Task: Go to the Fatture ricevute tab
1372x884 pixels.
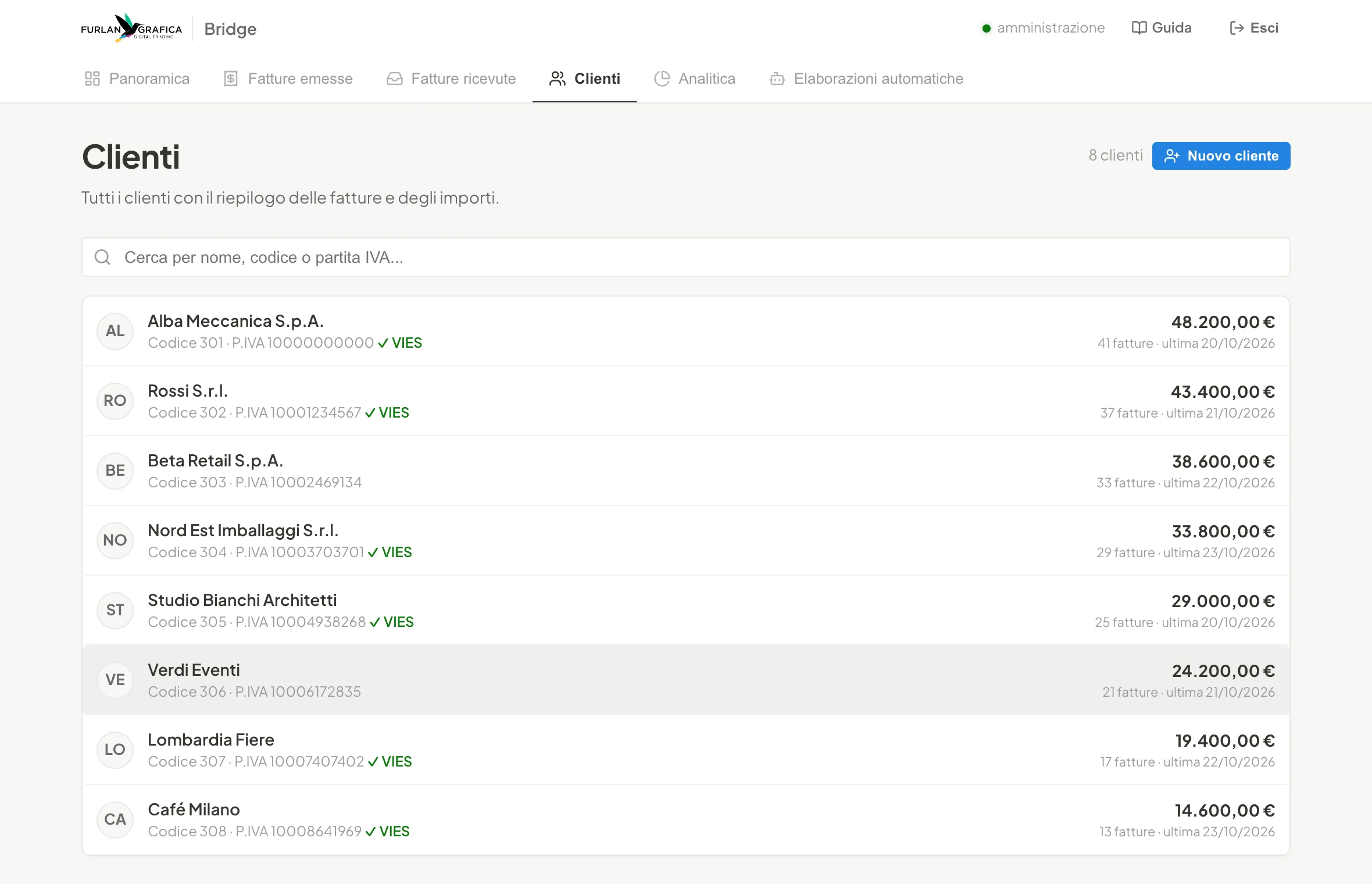Action: pos(451,79)
